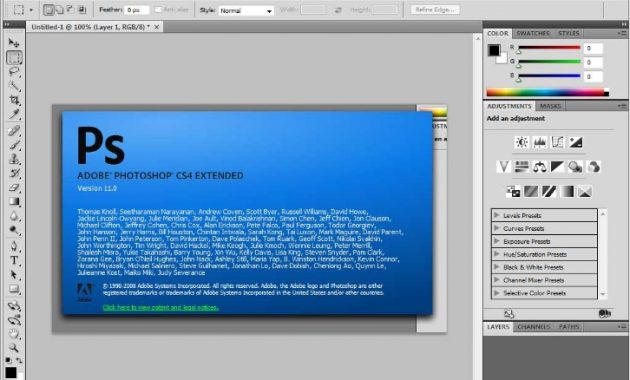Image resolution: width=630 pixels, height=380 pixels.
Task: Add a Selective Color adjustment
Action: click(x=585, y=191)
